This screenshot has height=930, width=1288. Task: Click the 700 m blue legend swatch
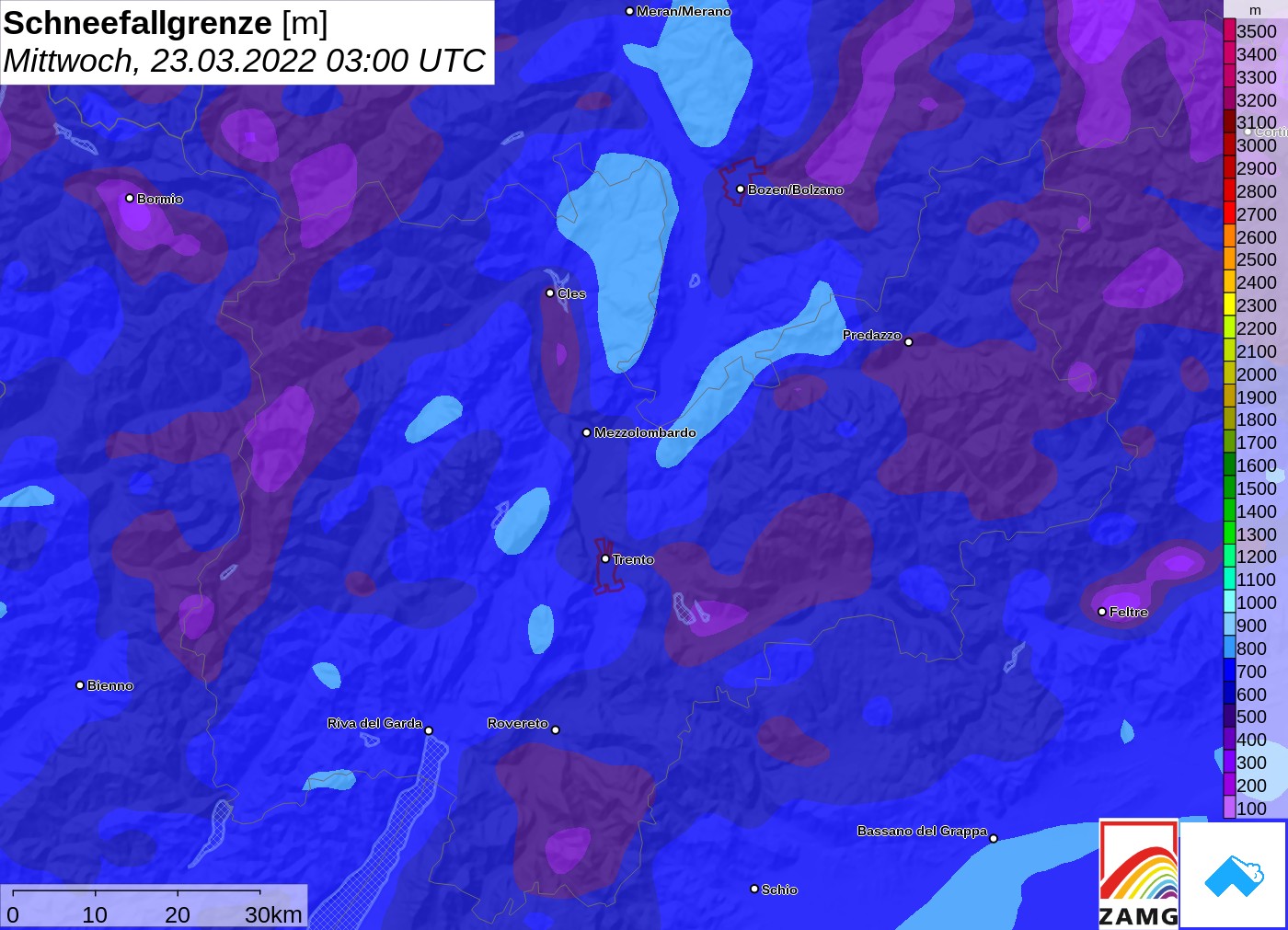click(1229, 672)
